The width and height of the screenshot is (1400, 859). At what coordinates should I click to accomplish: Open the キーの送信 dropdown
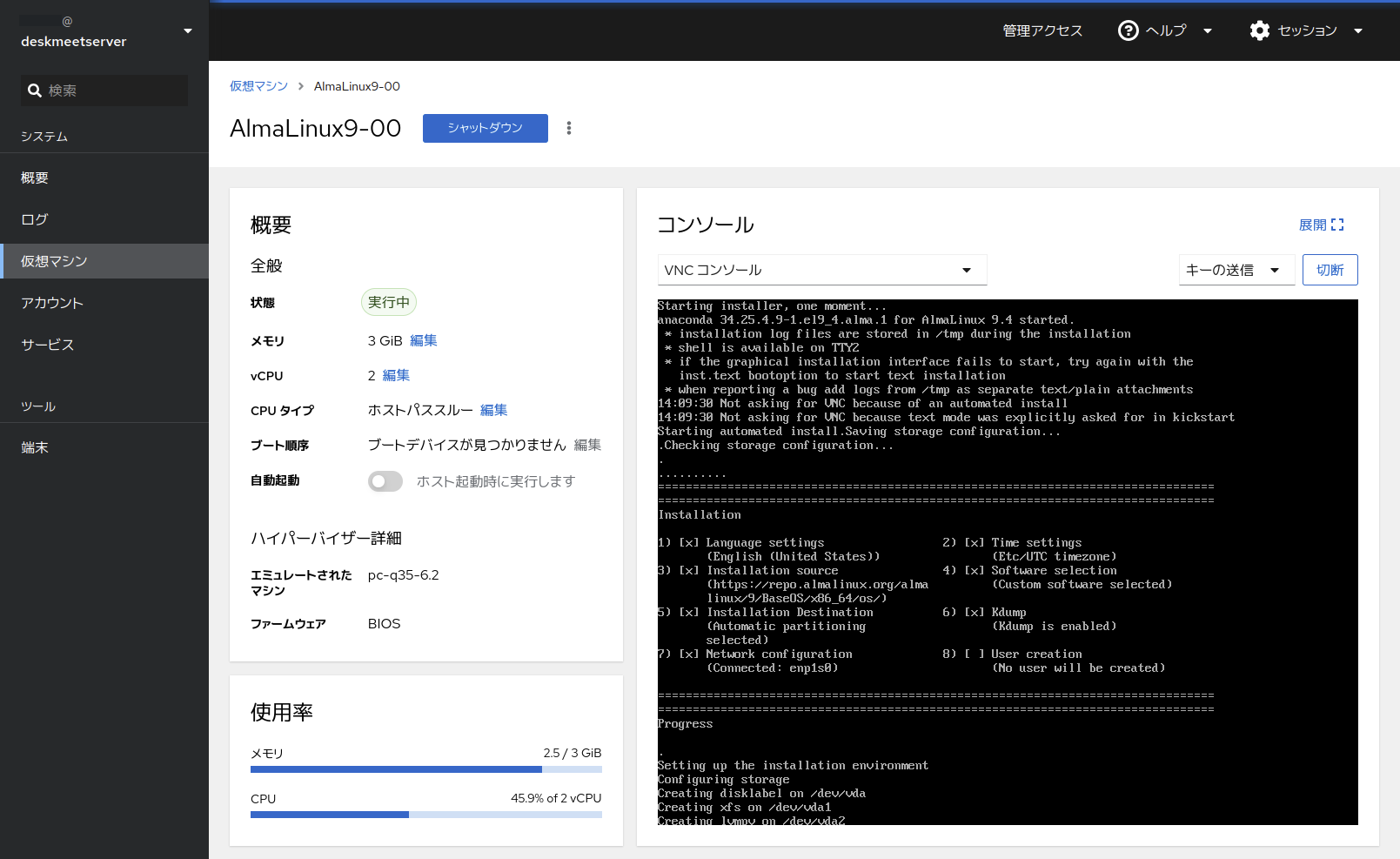coord(1236,270)
